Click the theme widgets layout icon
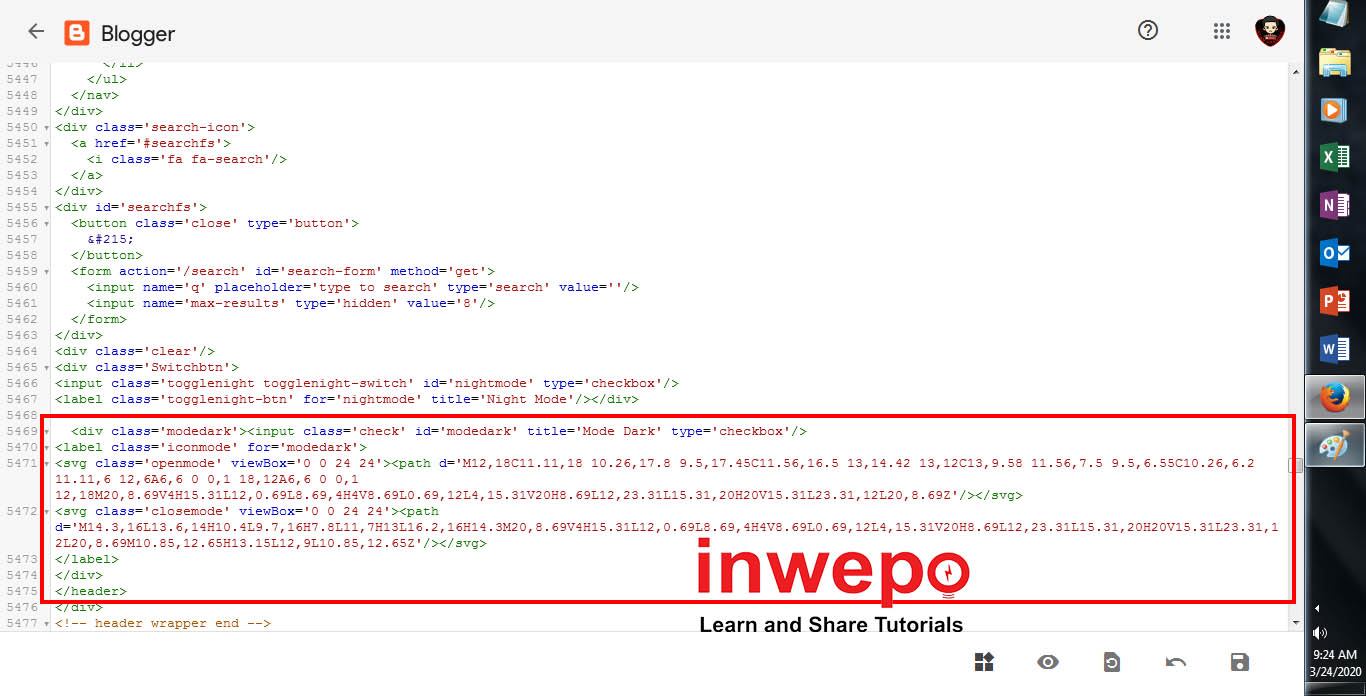Viewport: 1366px width, 696px height. tap(984, 662)
